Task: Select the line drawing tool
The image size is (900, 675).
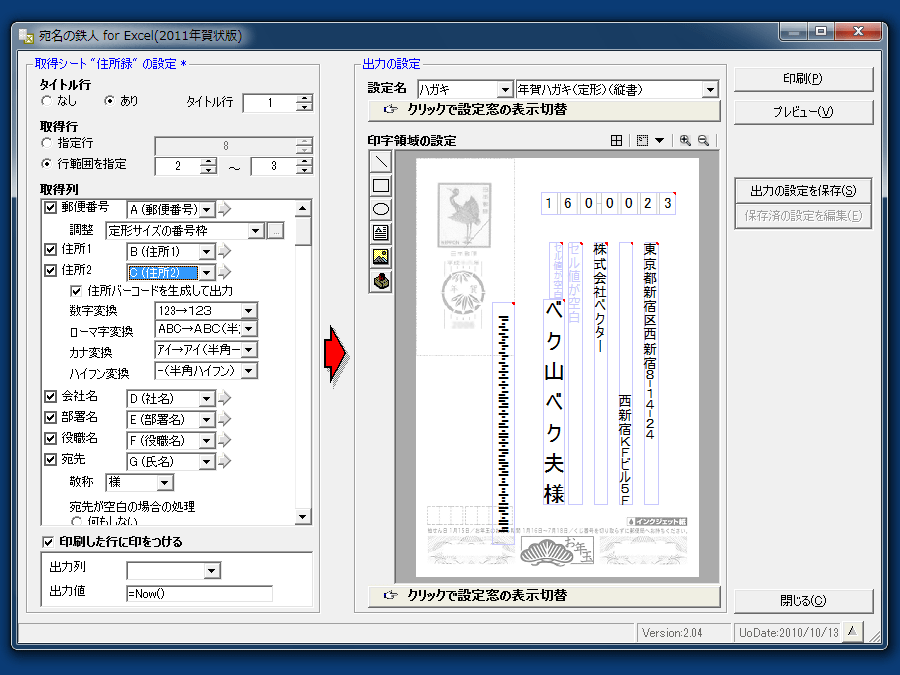Action: [x=381, y=162]
